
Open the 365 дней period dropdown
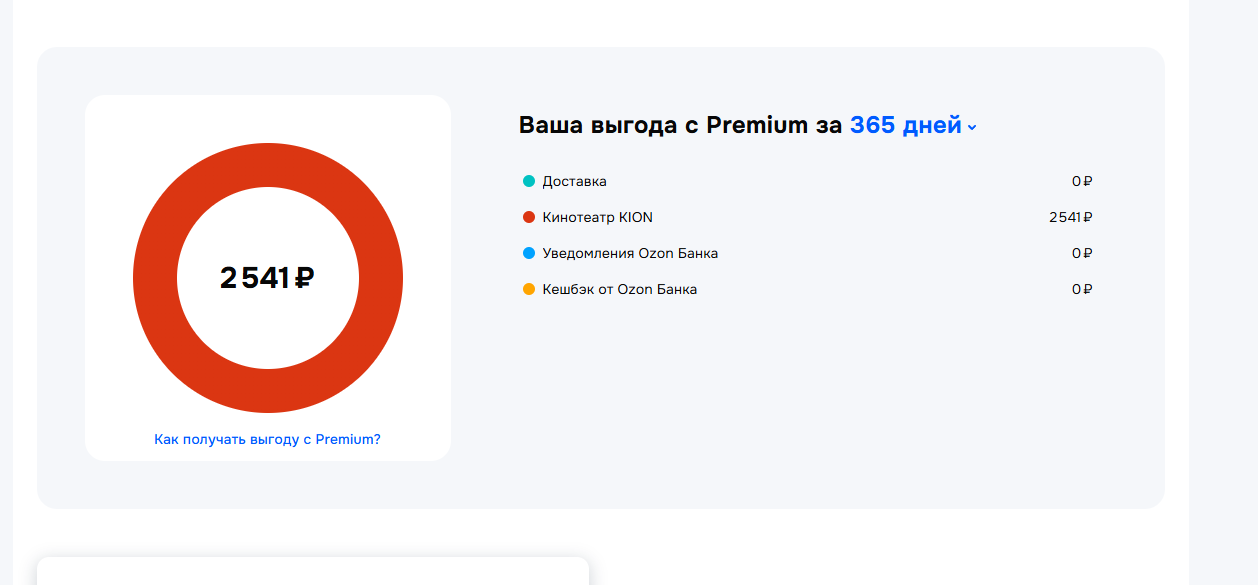(x=905, y=125)
